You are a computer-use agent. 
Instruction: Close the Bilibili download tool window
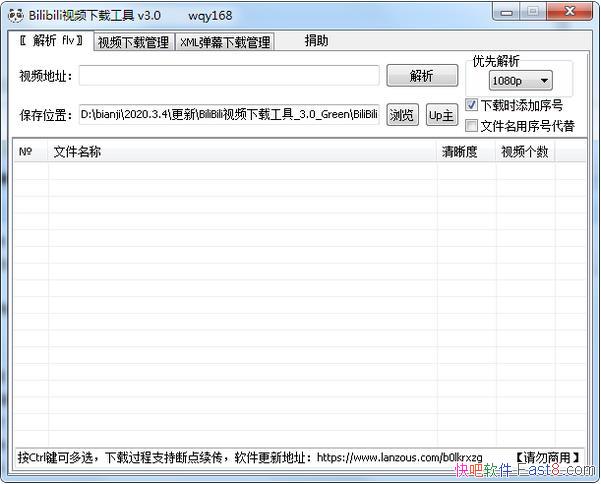click(x=568, y=14)
